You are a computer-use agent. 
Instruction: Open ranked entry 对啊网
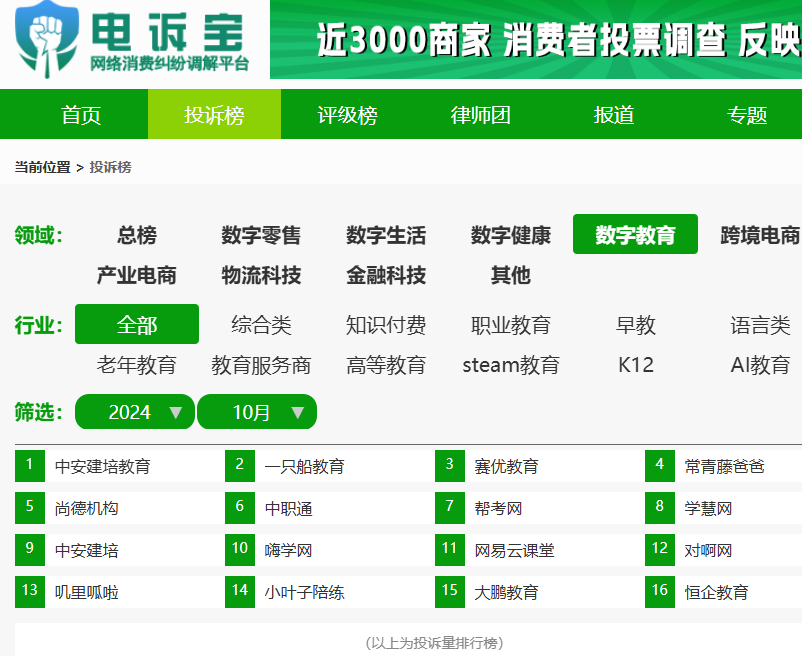click(x=708, y=550)
